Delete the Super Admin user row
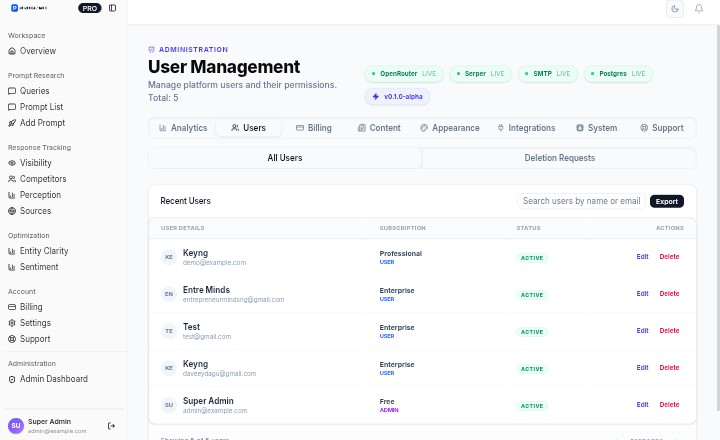The image size is (720, 440). coord(669,405)
